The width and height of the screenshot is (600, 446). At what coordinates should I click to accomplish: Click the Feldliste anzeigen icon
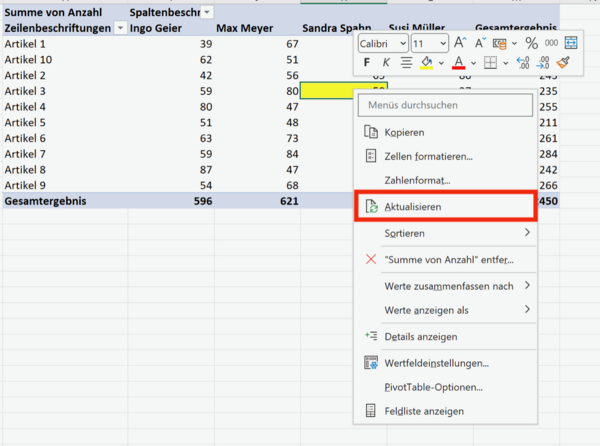click(x=370, y=410)
